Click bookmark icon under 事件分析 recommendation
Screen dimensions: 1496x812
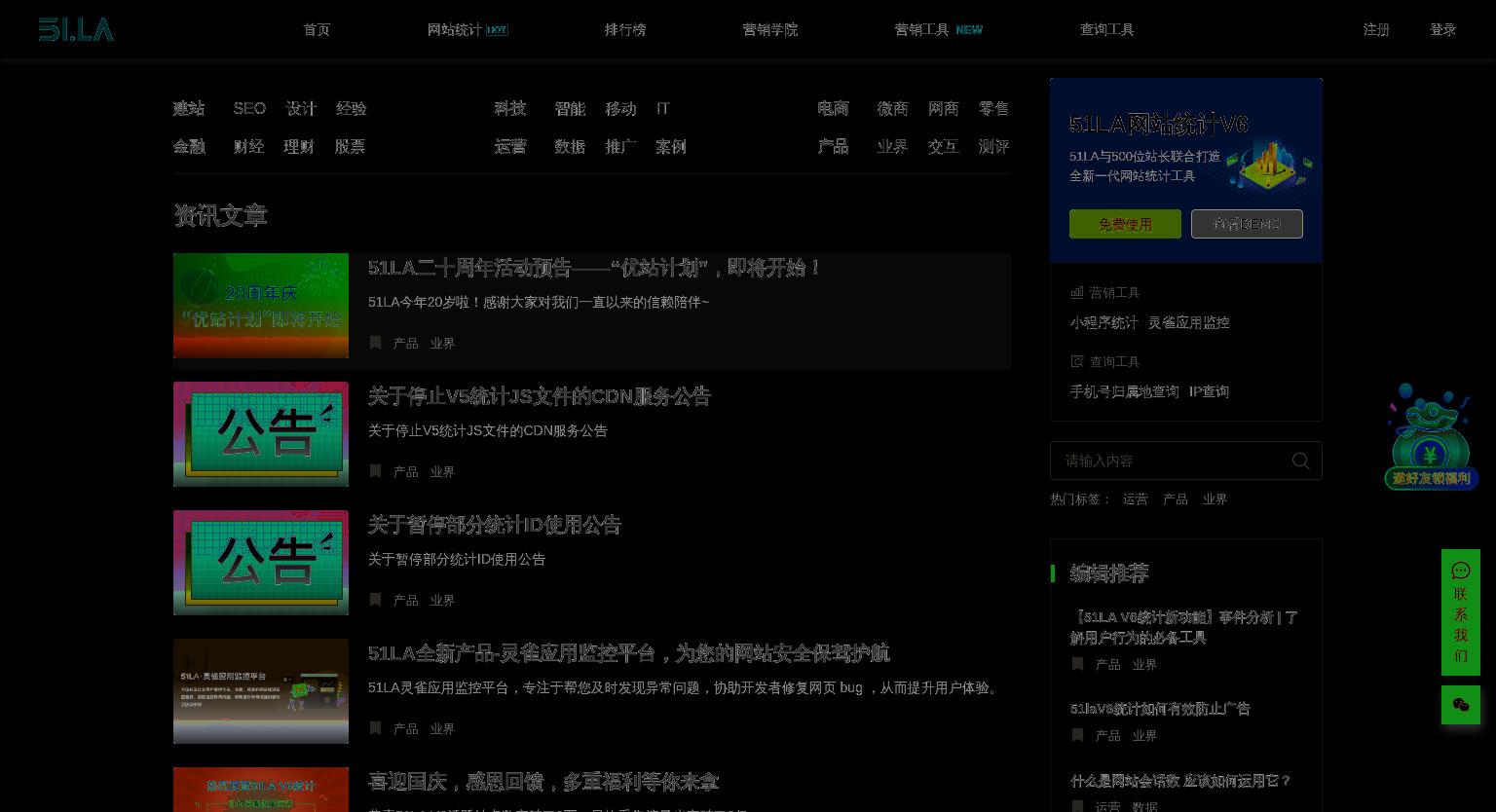(x=1077, y=663)
